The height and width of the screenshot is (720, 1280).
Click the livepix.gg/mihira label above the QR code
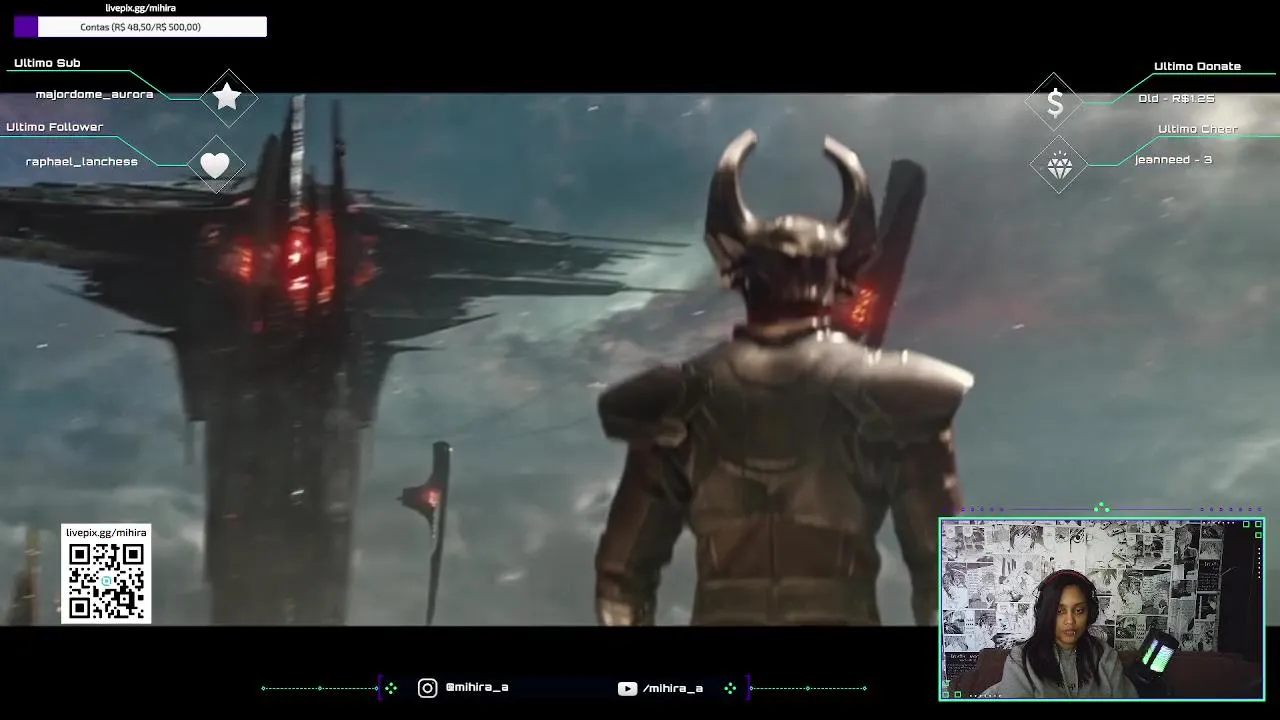click(x=106, y=533)
